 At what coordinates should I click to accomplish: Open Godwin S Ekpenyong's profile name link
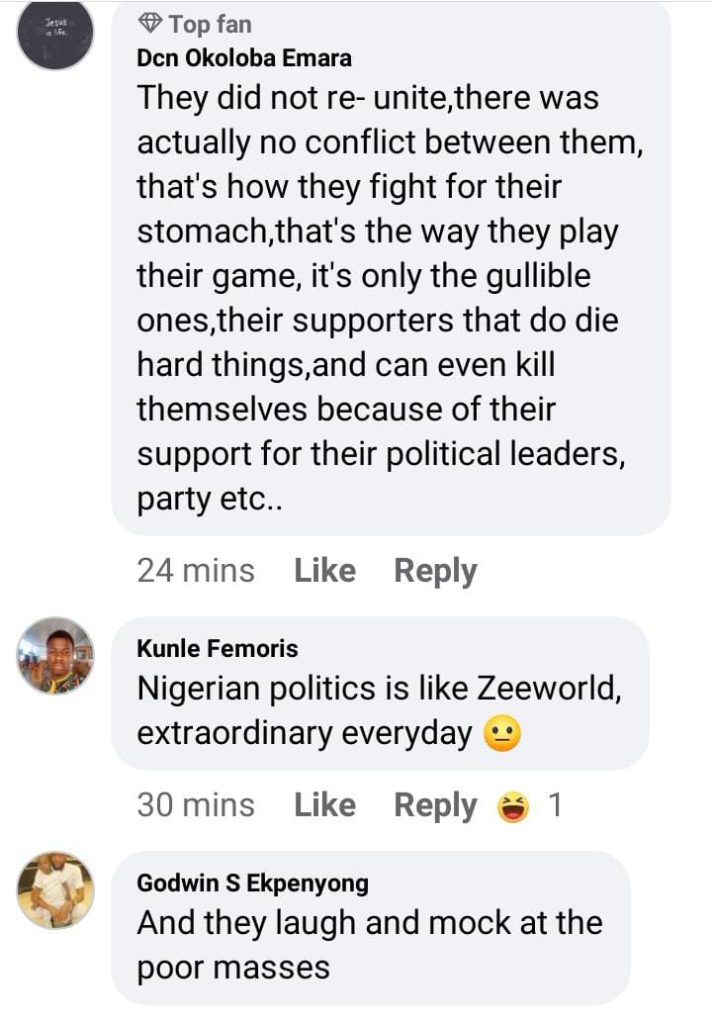(x=252, y=883)
